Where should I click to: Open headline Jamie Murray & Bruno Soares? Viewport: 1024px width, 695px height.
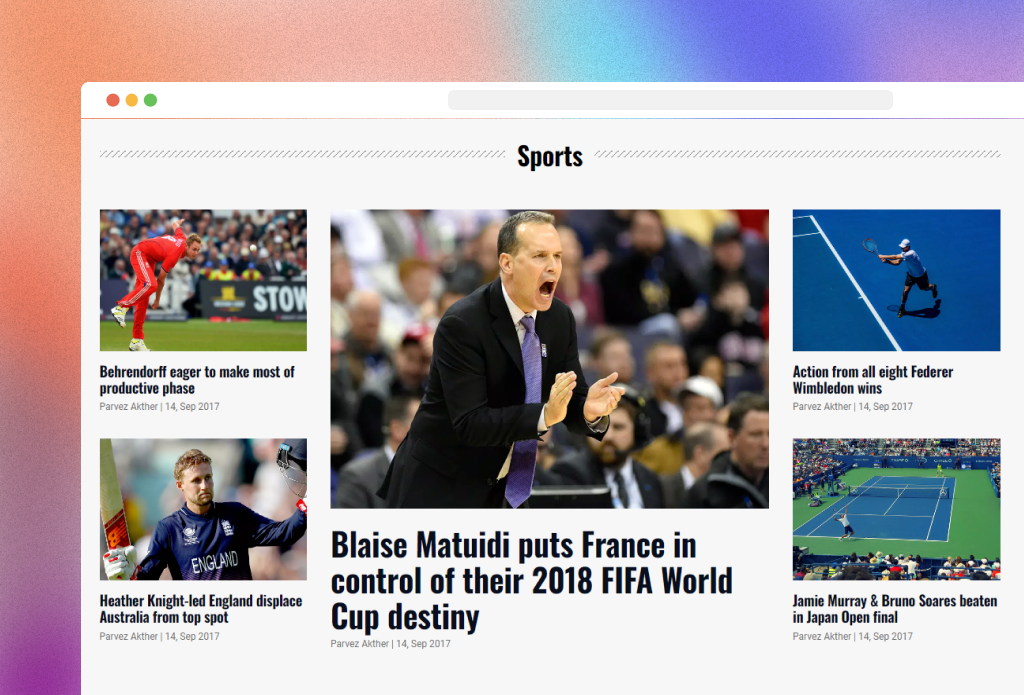tap(895, 609)
